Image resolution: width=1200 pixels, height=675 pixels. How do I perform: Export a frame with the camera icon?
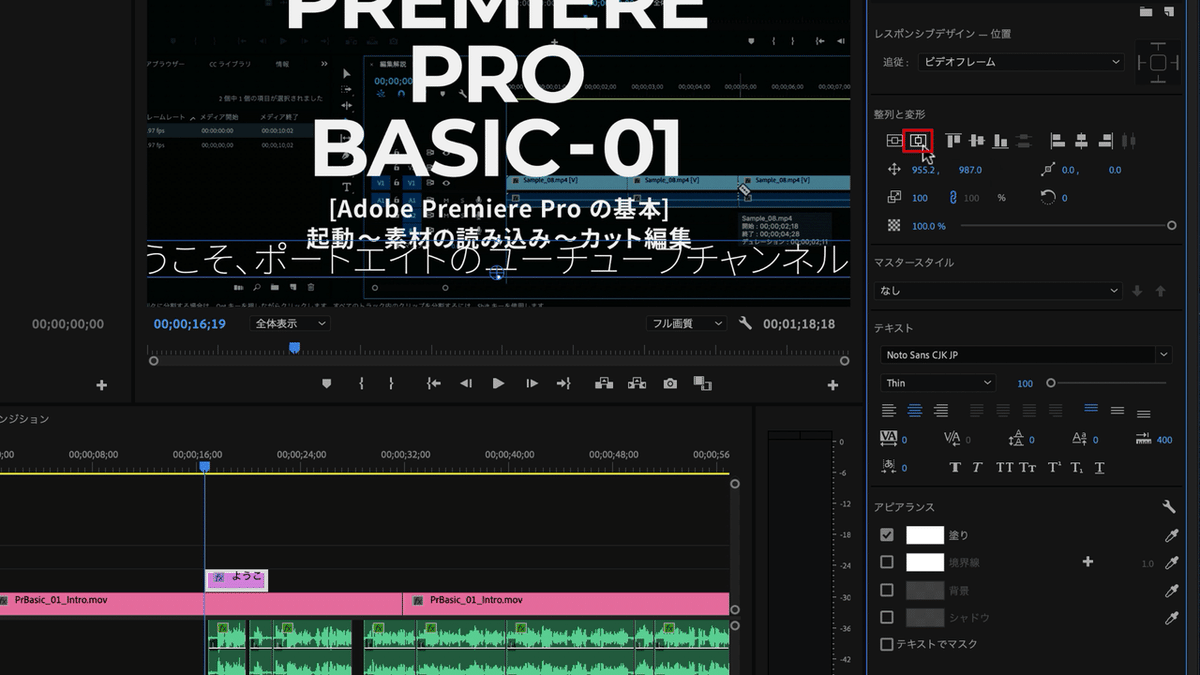pos(670,383)
